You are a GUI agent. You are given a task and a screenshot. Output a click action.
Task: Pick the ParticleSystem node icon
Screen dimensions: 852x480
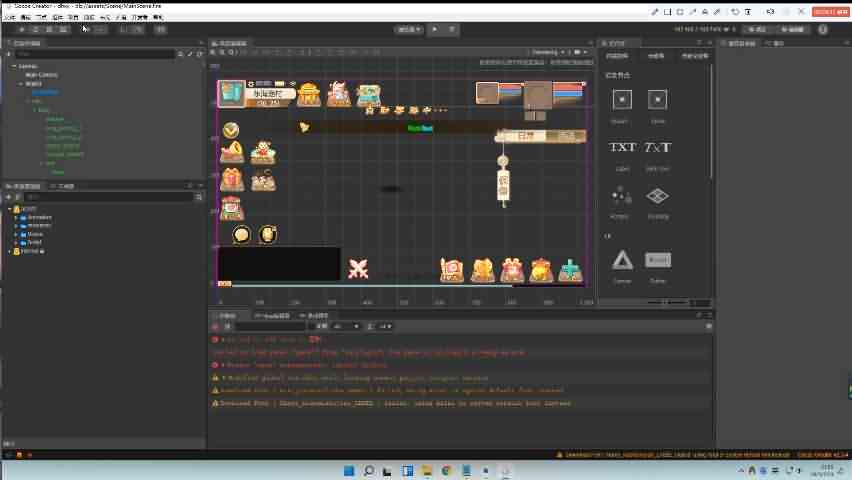click(x=622, y=195)
